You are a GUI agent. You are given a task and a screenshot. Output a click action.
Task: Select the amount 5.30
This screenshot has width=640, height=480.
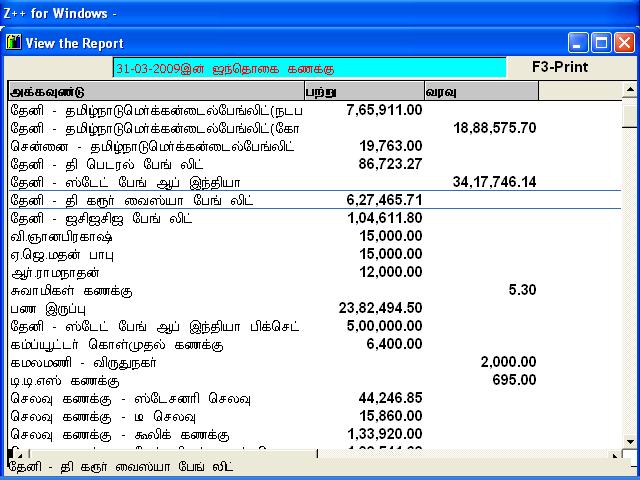click(522, 290)
